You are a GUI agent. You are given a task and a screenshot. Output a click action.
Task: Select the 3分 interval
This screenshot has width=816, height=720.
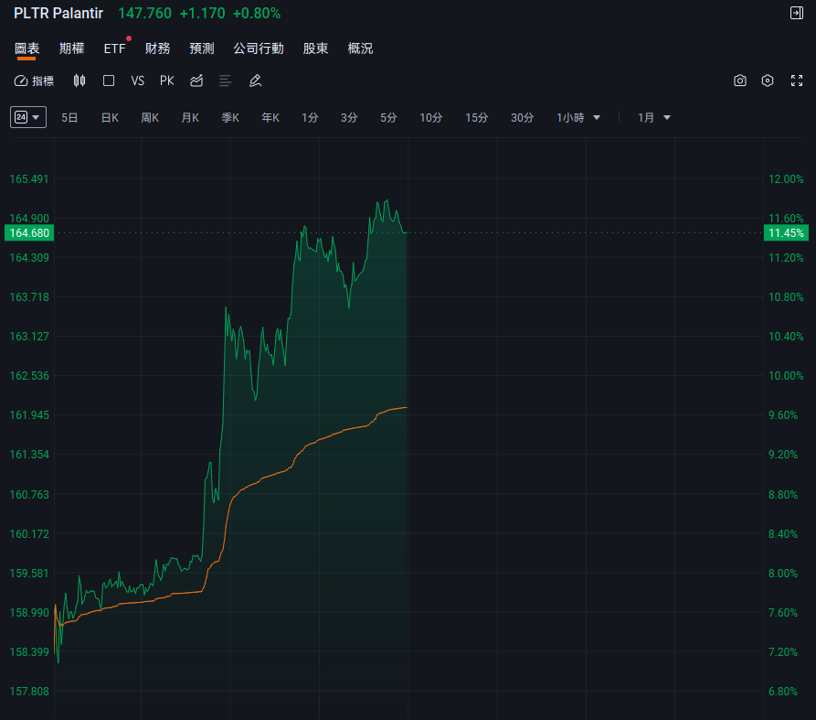(349, 118)
